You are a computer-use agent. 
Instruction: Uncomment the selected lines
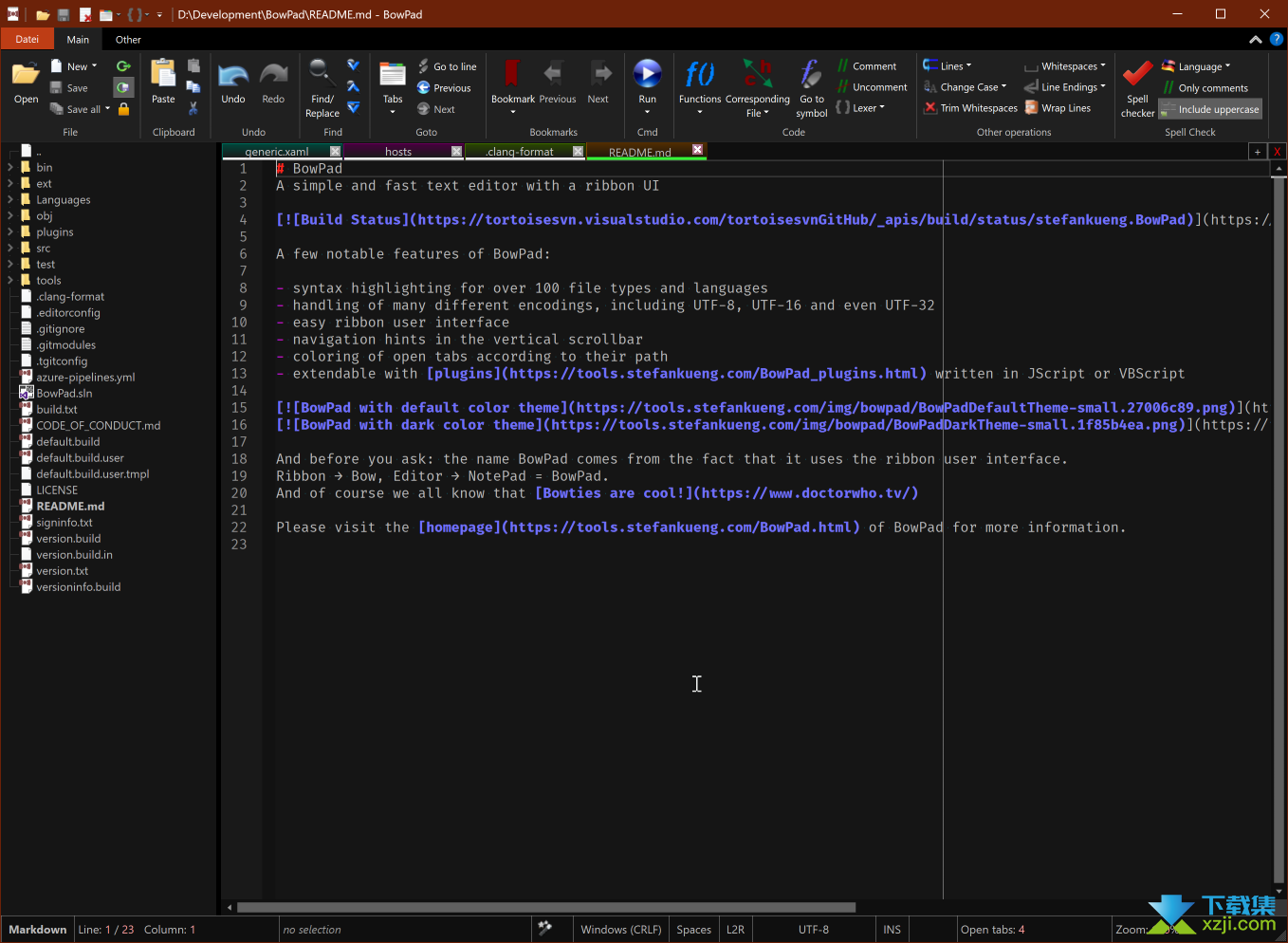pyautogui.click(x=872, y=87)
